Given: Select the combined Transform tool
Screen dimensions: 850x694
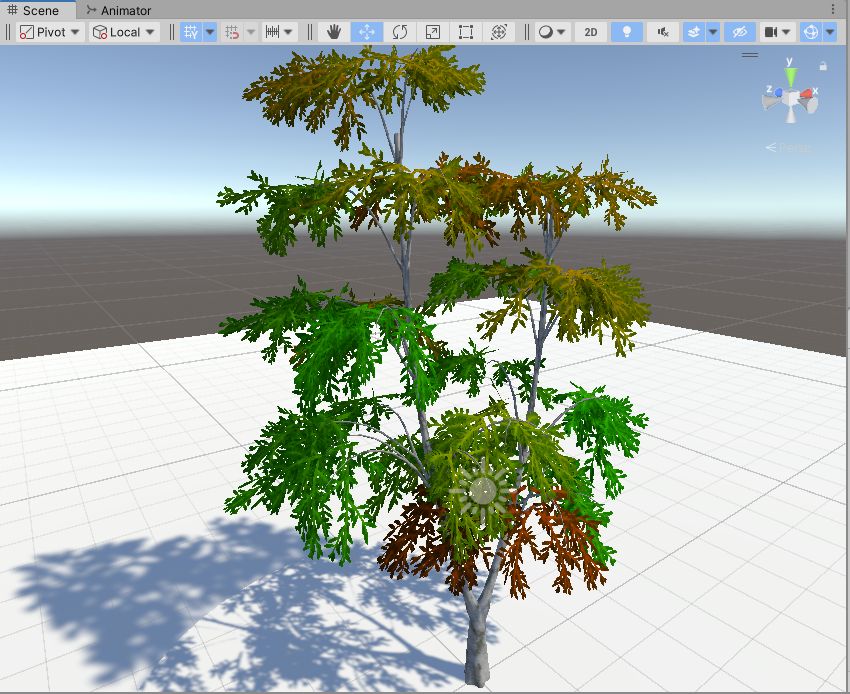Looking at the screenshot, I should pos(497,31).
